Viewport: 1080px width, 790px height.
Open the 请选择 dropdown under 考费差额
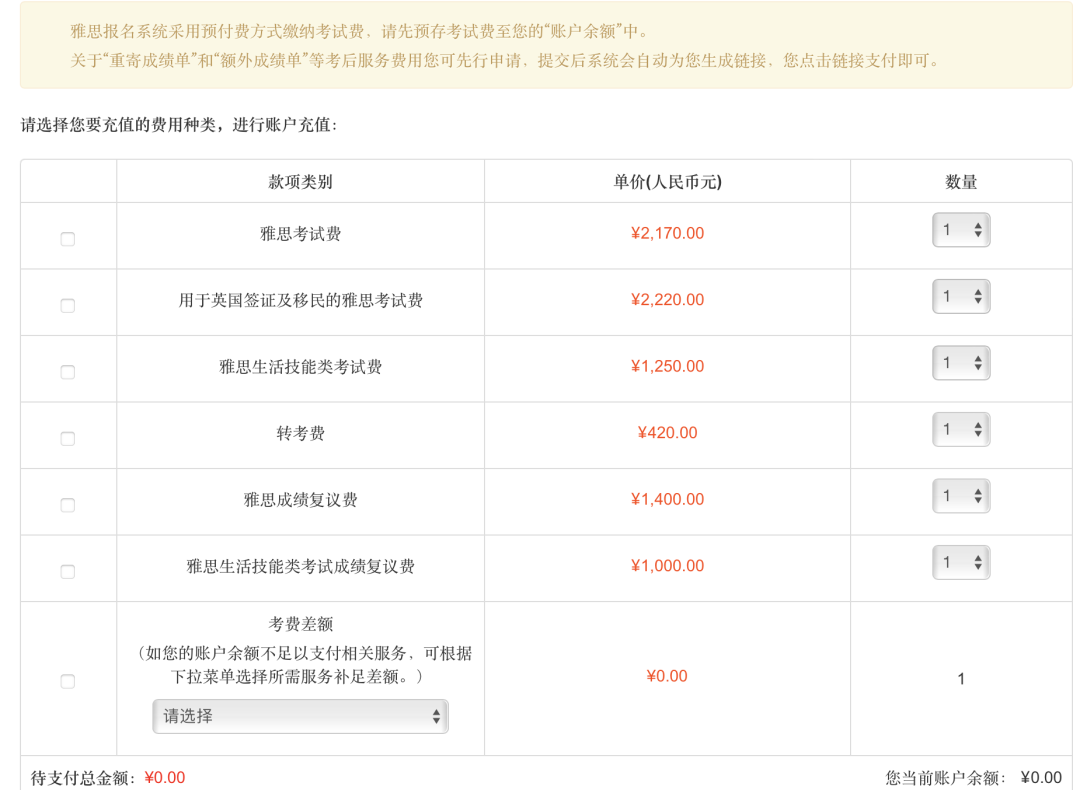[x=300, y=716]
